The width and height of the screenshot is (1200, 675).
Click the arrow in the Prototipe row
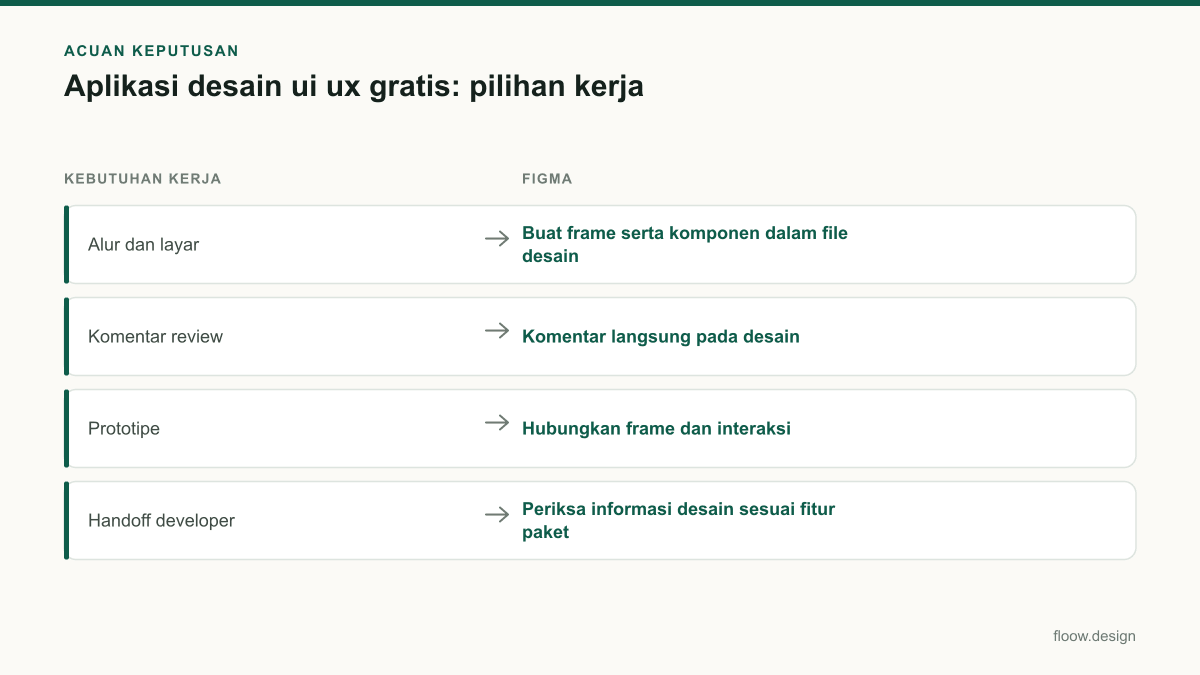pyautogui.click(x=497, y=422)
